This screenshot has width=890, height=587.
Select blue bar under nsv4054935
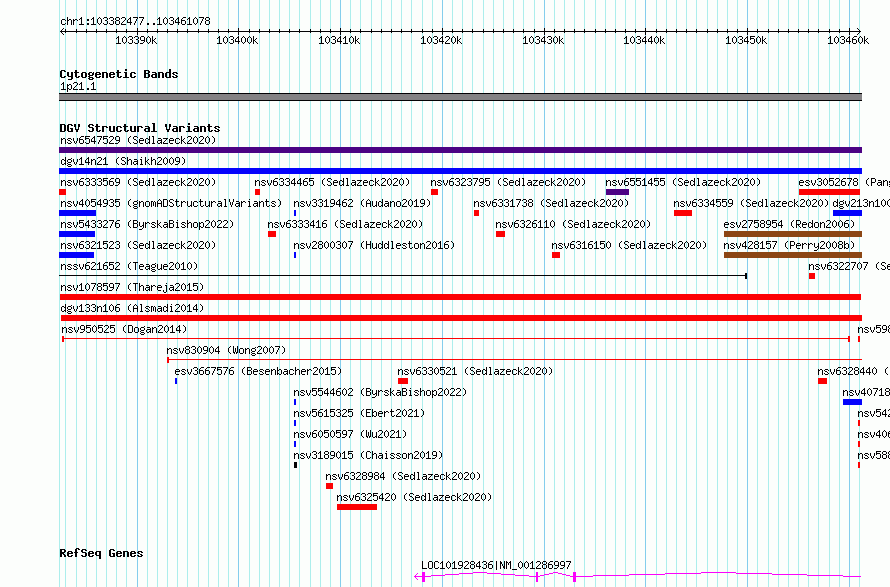click(78, 213)
